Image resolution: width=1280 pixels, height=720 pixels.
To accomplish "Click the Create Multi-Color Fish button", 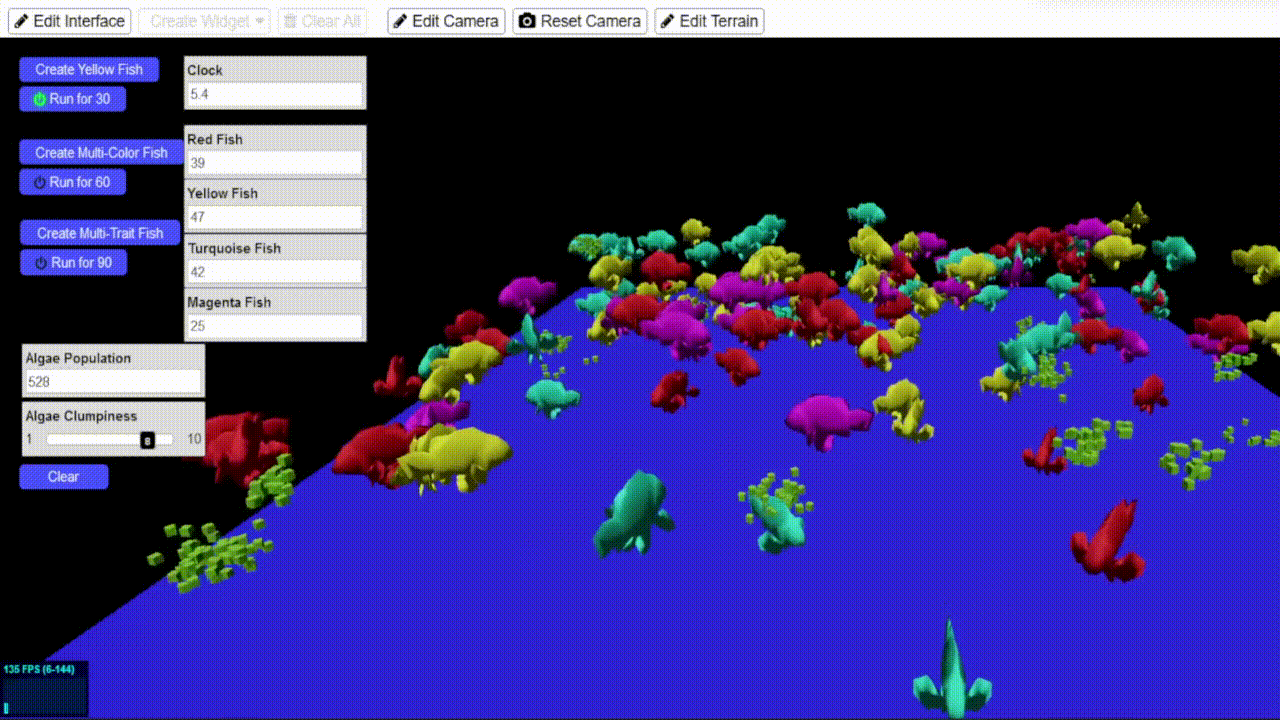I will click(101, 153).
